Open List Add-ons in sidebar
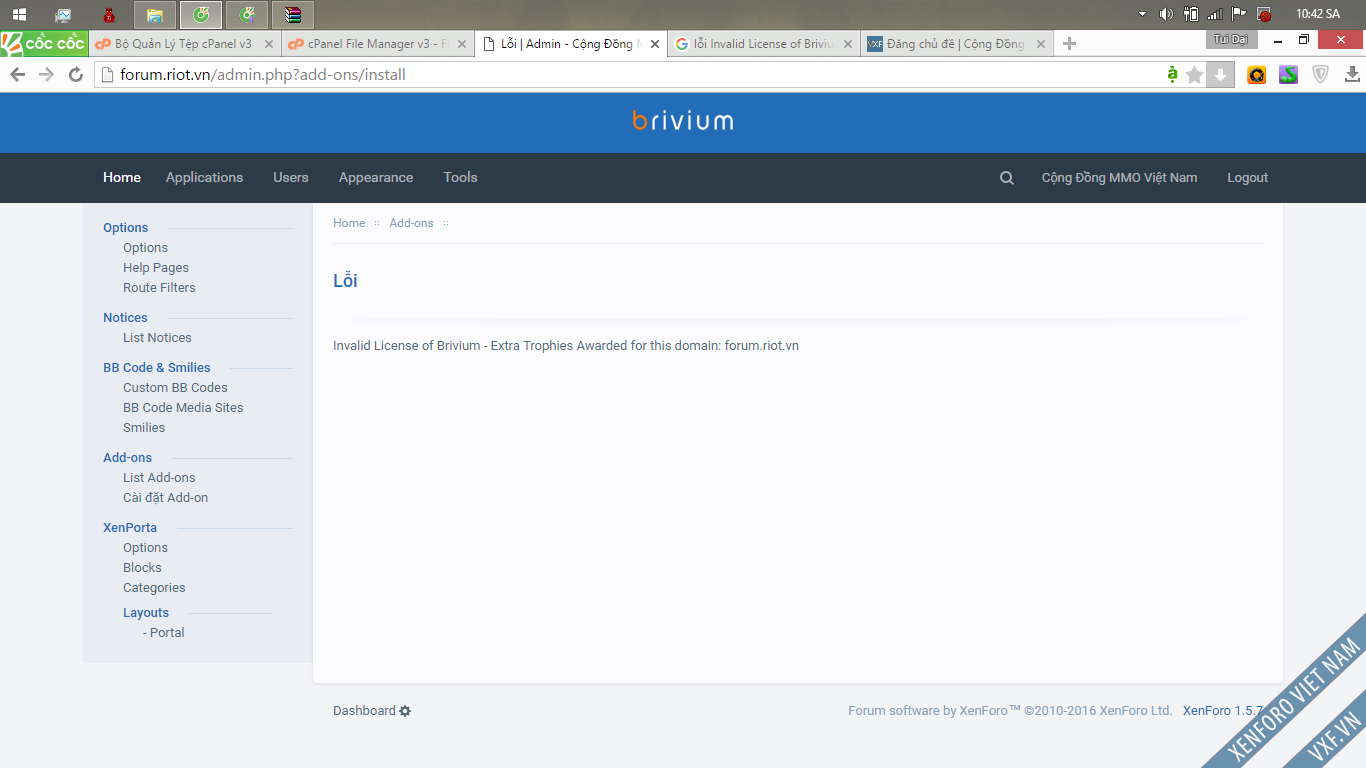This screenshot has height=768, width=1366. 159,478
